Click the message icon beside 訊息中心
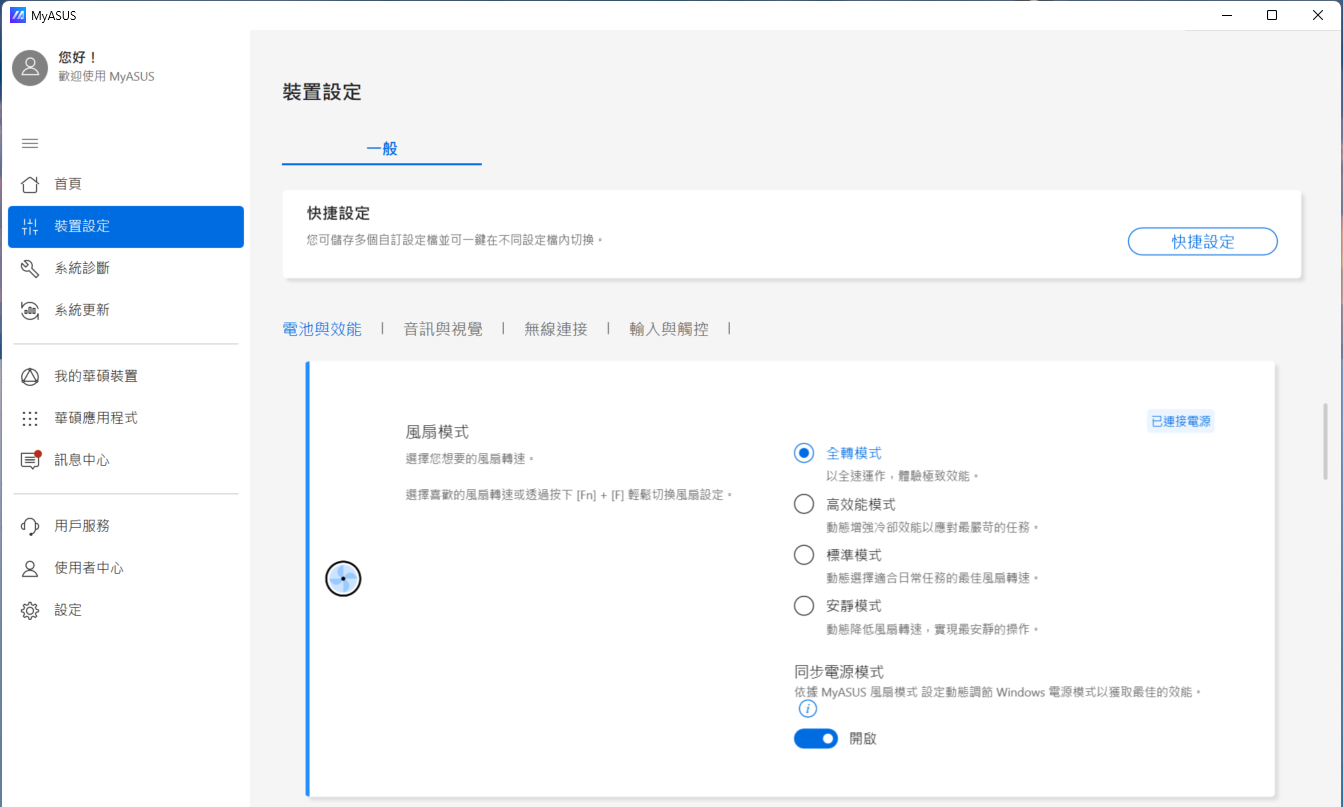 (30, 460)
